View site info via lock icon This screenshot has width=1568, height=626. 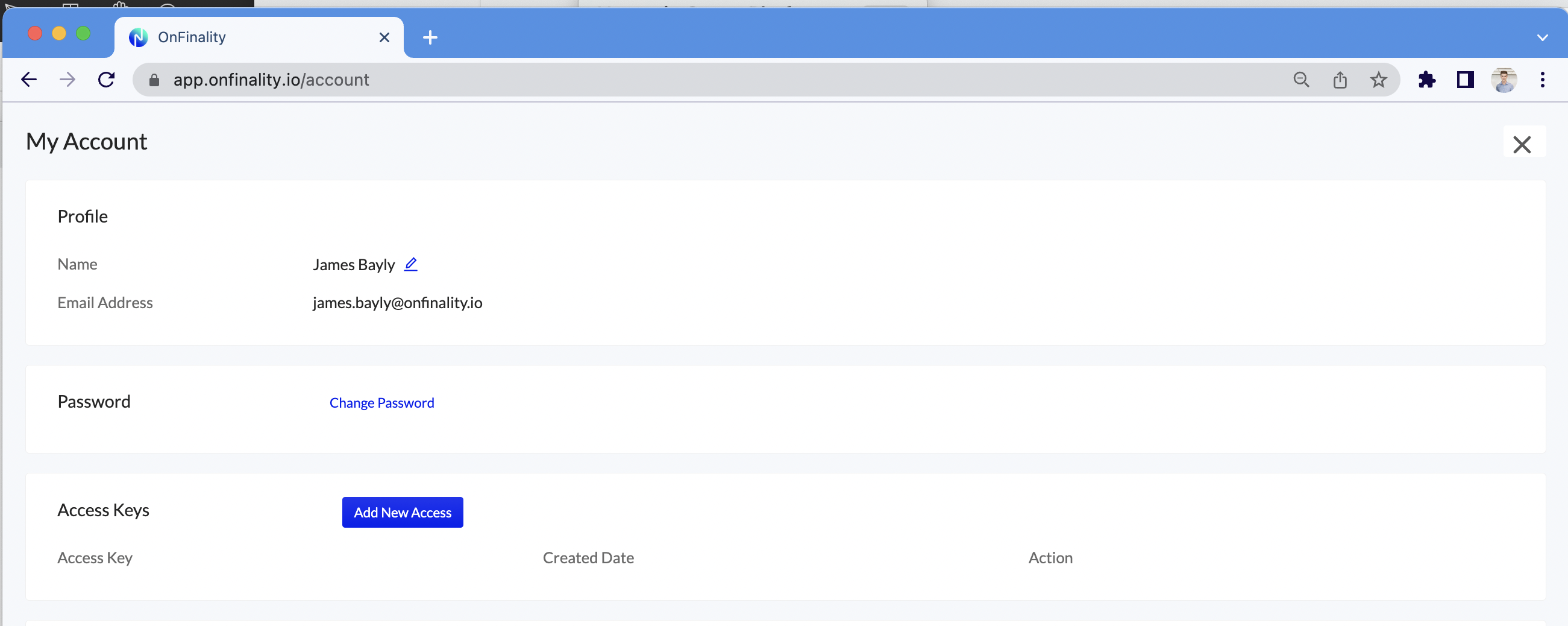(154, 80)
